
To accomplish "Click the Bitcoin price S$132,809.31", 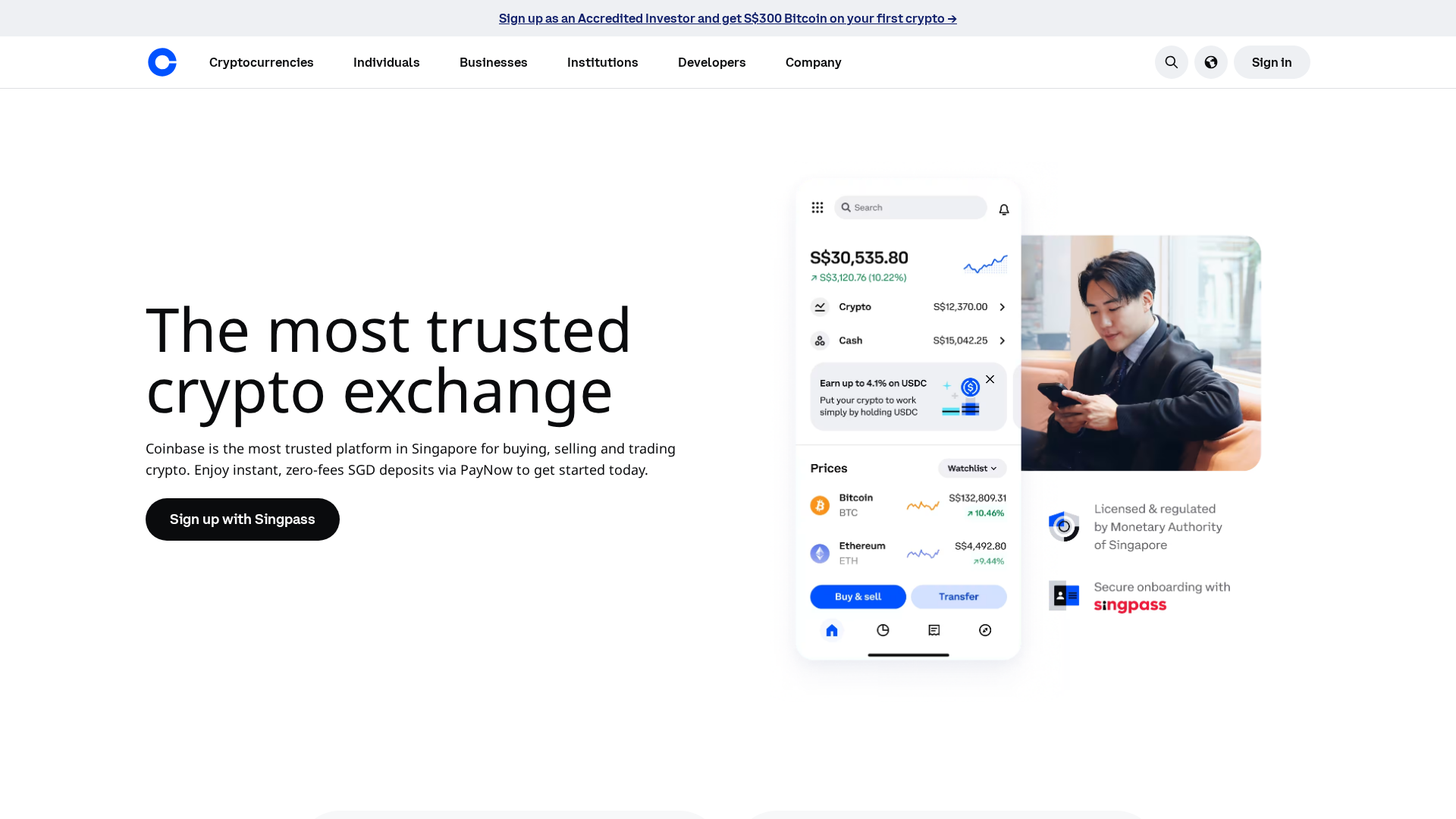I will coord(977,498).
